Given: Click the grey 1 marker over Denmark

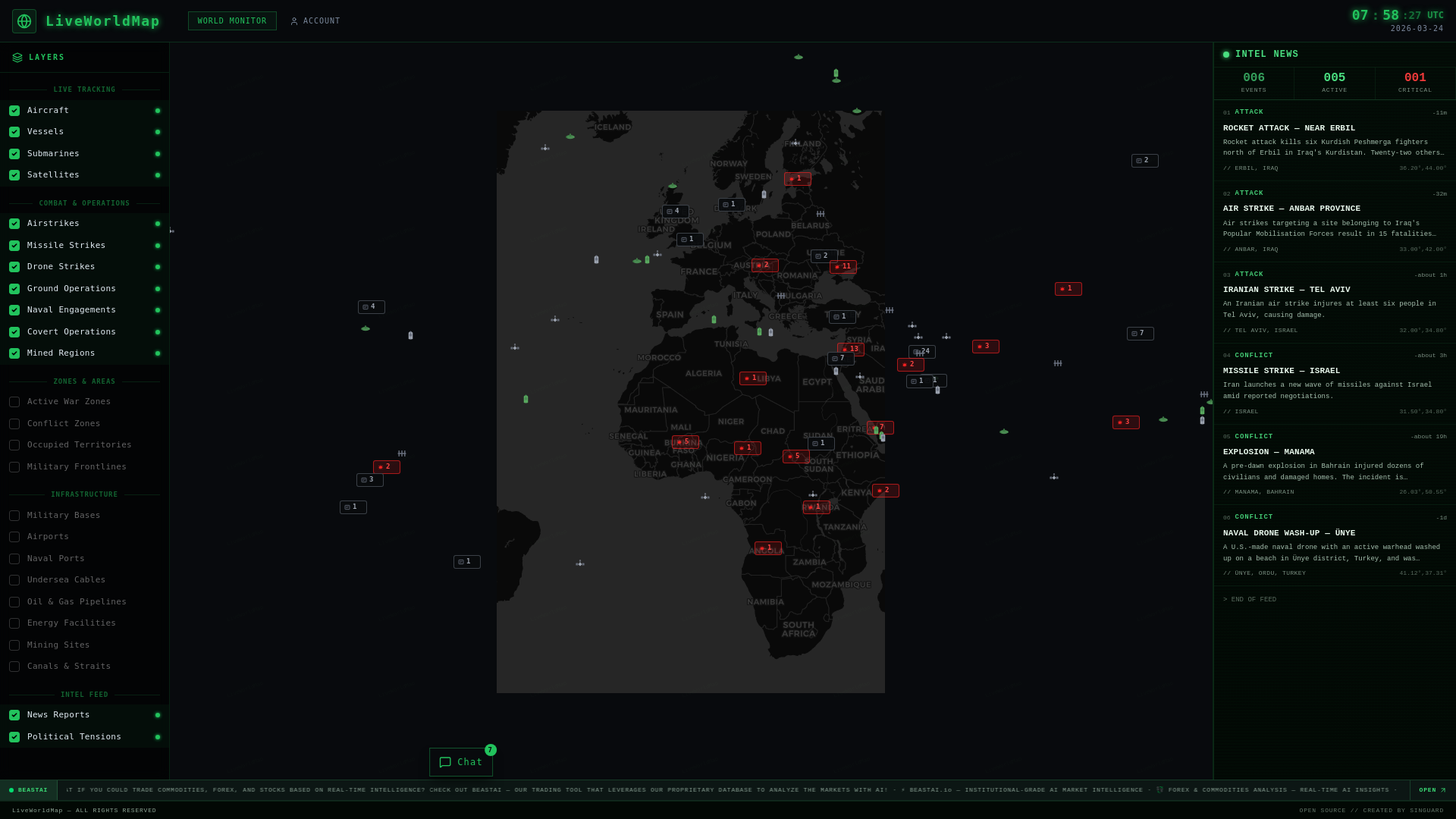Looking at the screenshot, I should tap(732, 205).
